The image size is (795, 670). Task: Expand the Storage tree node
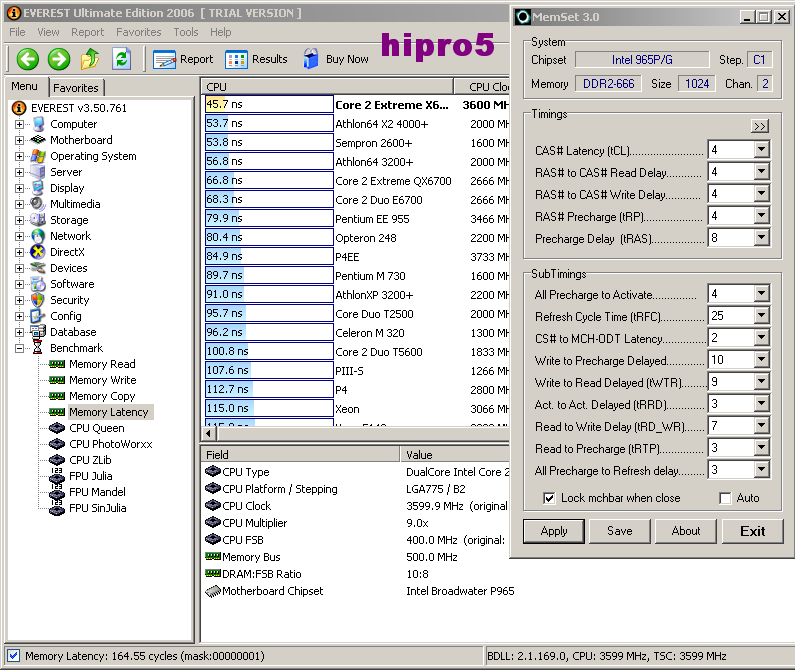click(19, 220)
